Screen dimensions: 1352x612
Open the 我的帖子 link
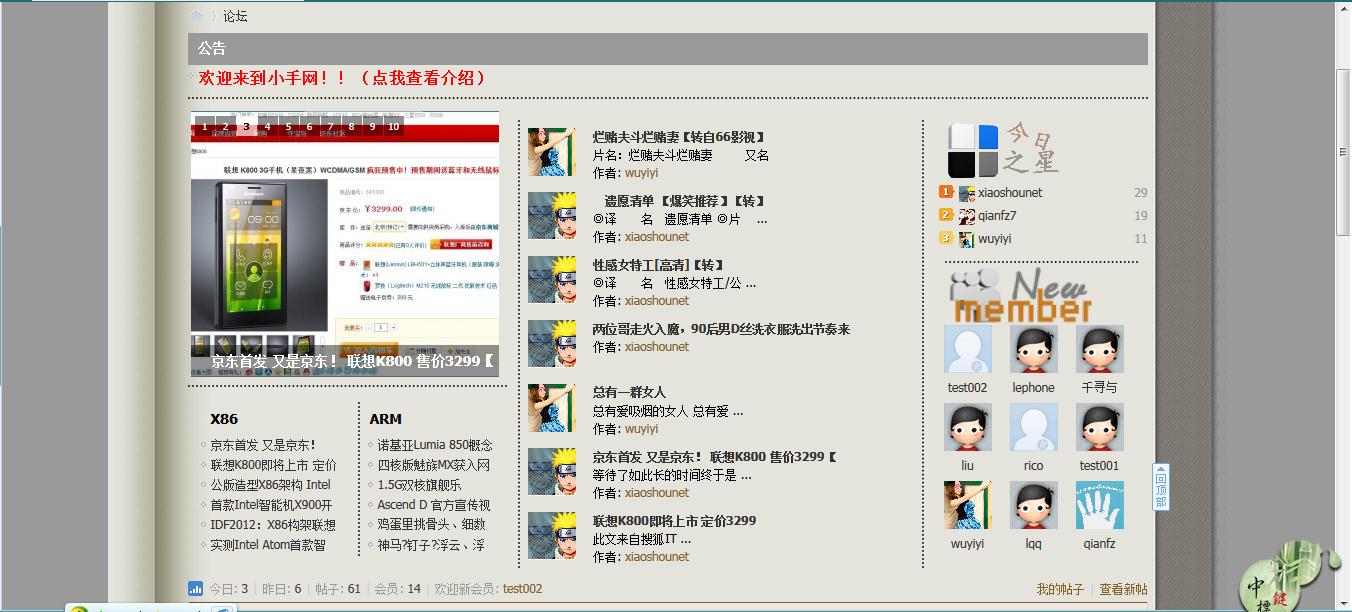click(1060, 590)
